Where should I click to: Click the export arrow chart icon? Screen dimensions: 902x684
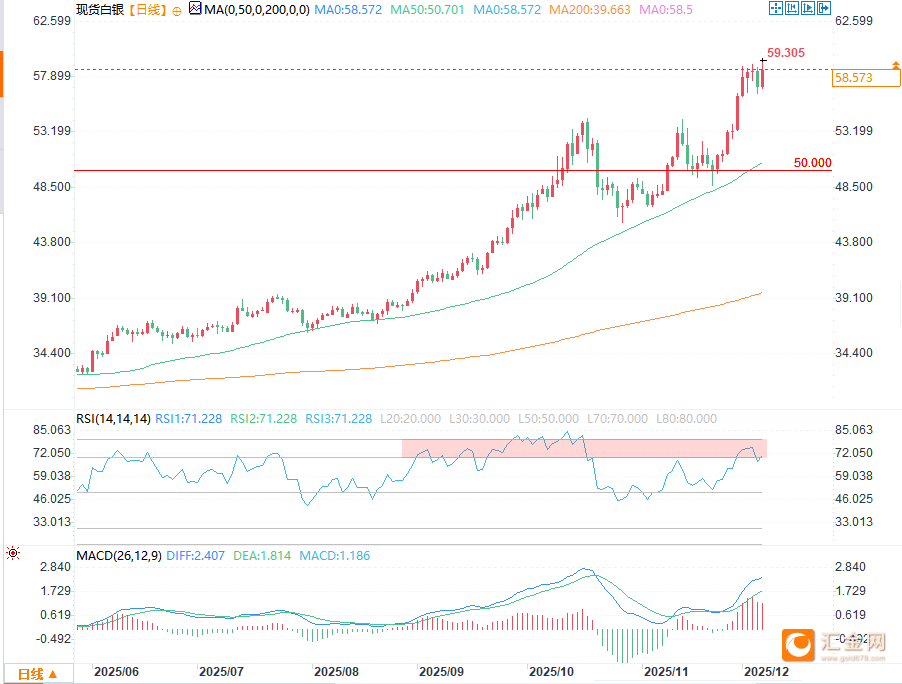(x=824, y=8)
